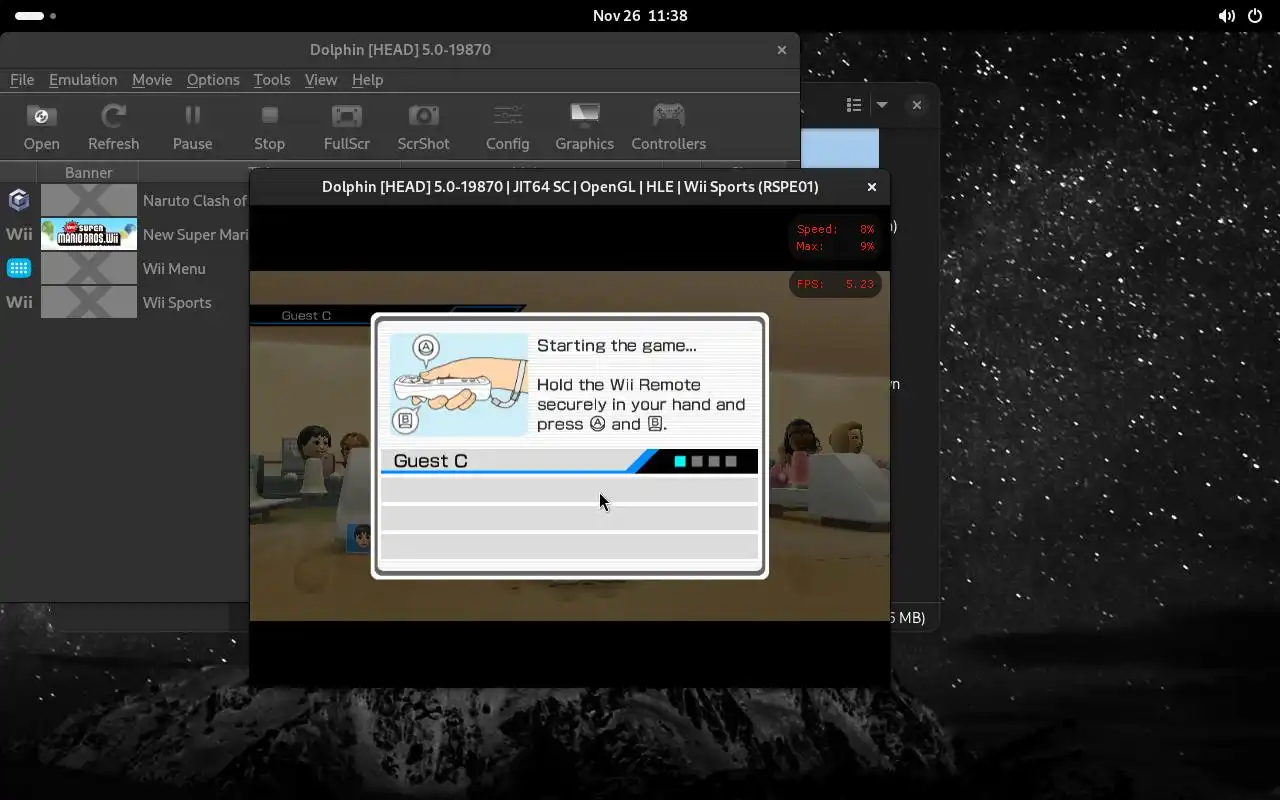Toggle list view in background window
1280x800 pixels.
[854, 105]
